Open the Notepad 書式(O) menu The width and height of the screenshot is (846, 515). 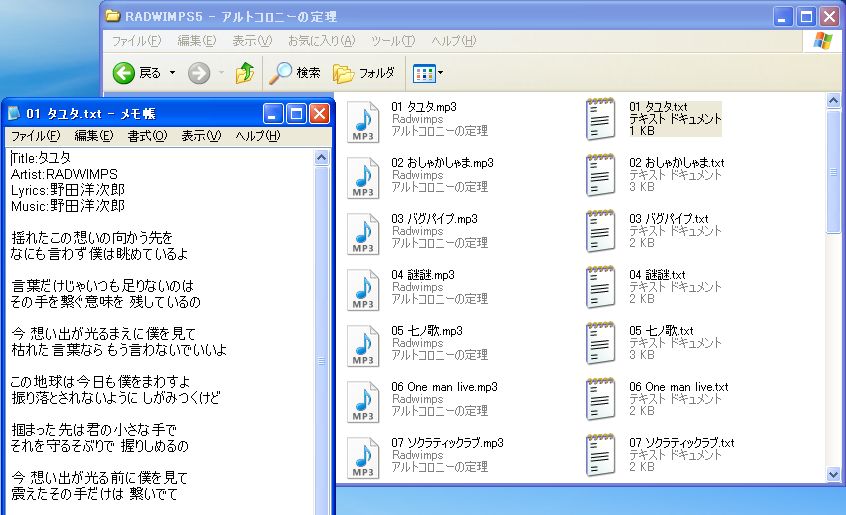tap(147, 136)
